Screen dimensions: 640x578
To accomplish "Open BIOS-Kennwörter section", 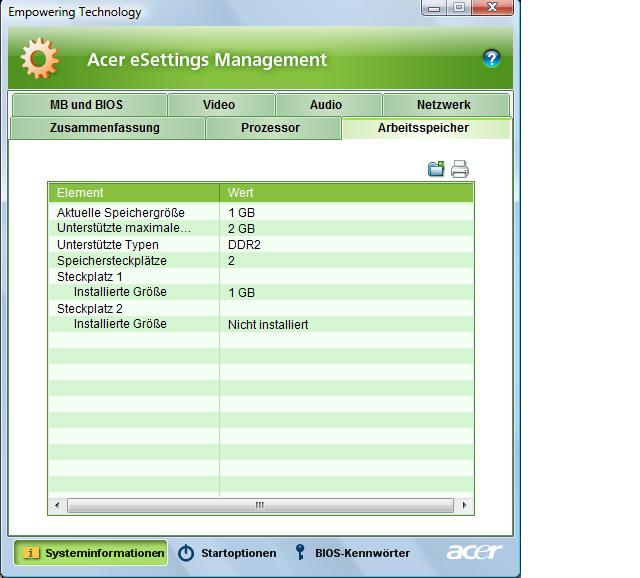I will pos(352,553).
